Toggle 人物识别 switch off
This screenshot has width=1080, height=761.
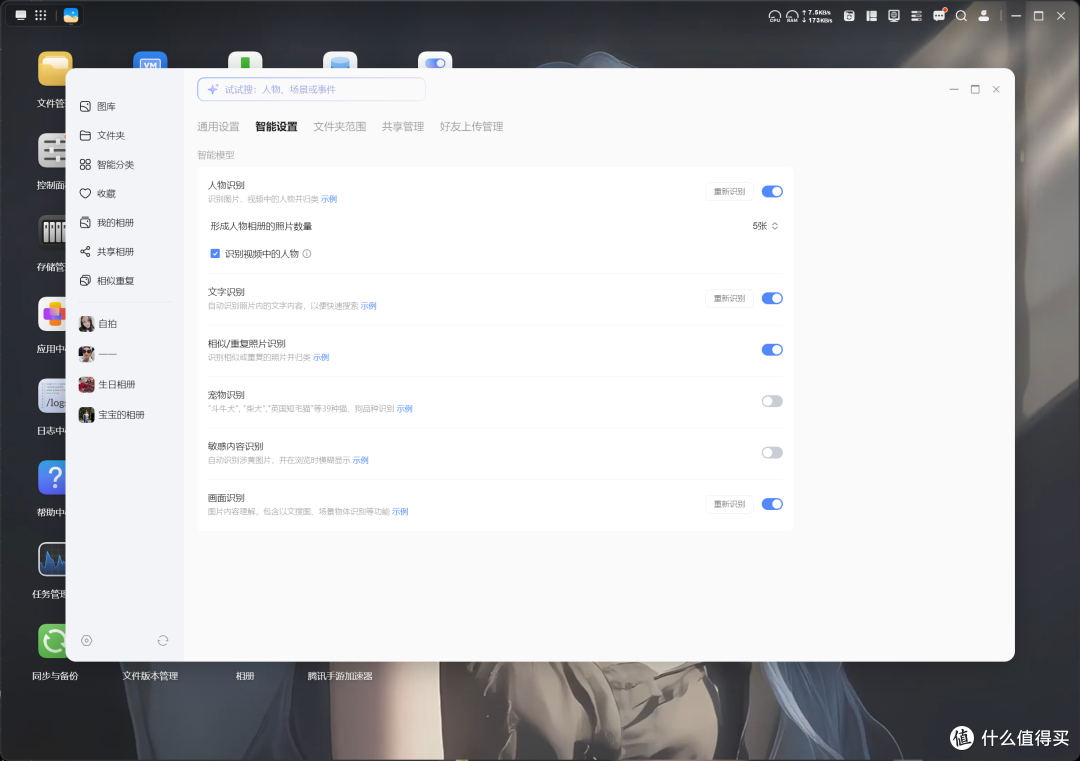[x=772, y=191]
